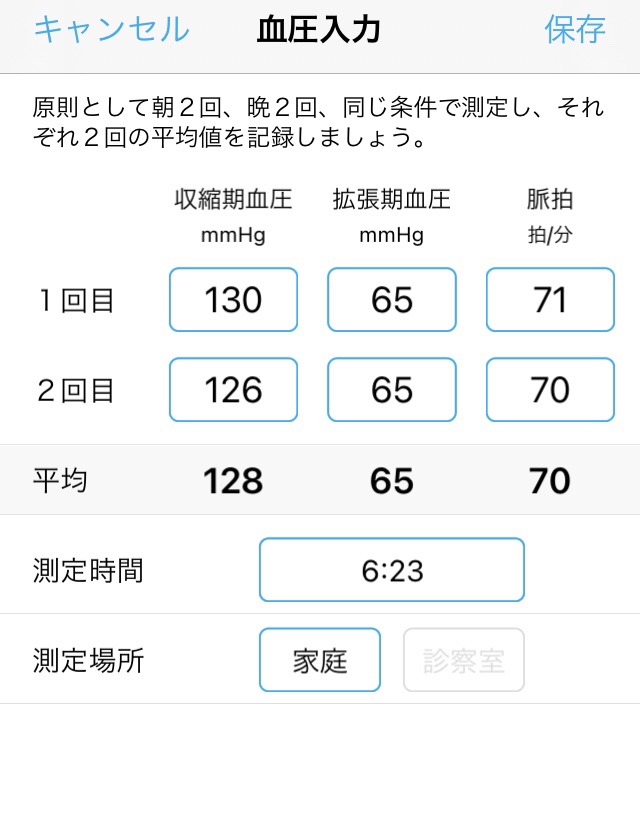This screenshot has height=829, width=640.
Task: Tap the キャンセル button
Action: click(112, 29)
